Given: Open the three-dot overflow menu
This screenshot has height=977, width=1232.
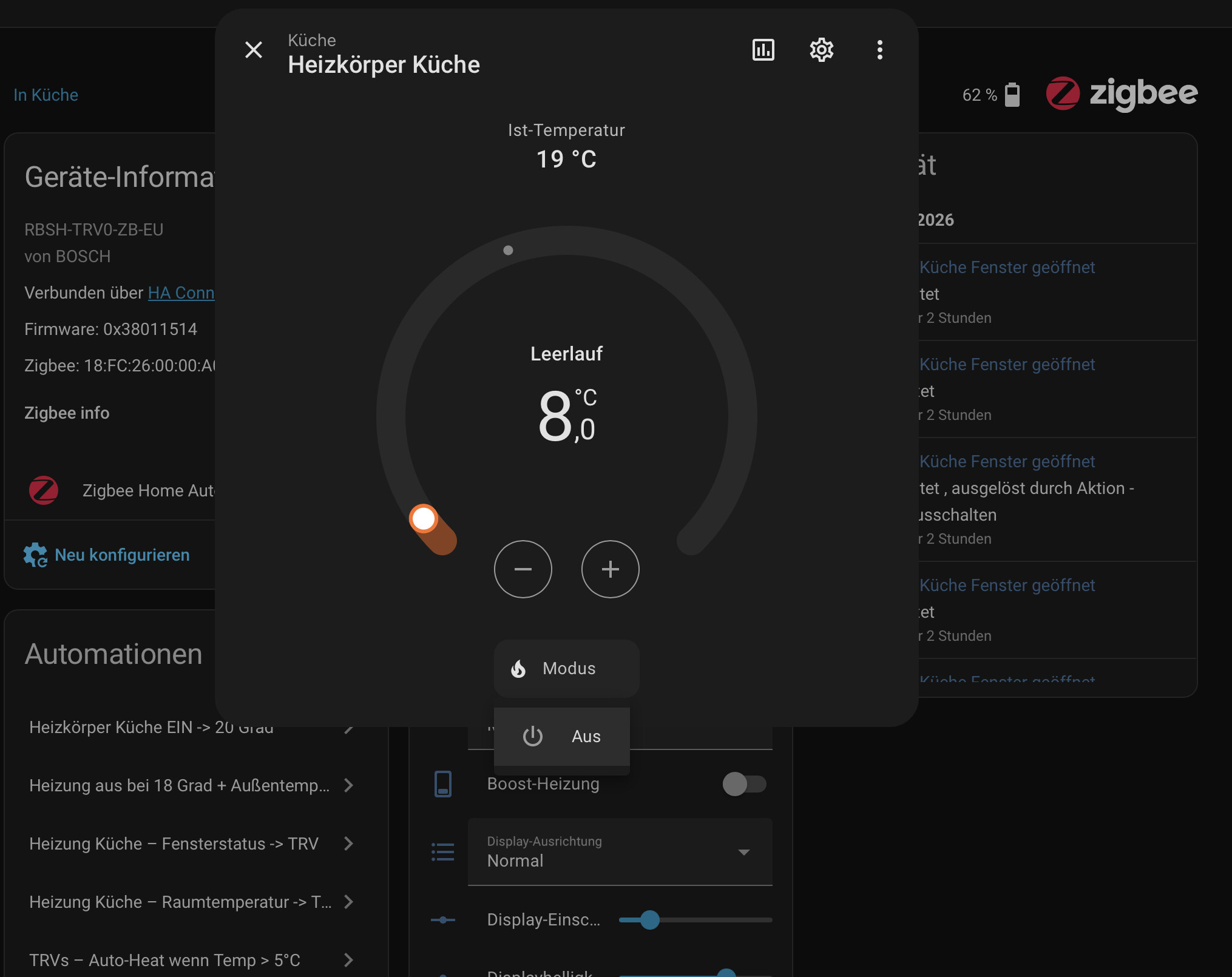Looking at the screenshot, I should pos(879,50).
